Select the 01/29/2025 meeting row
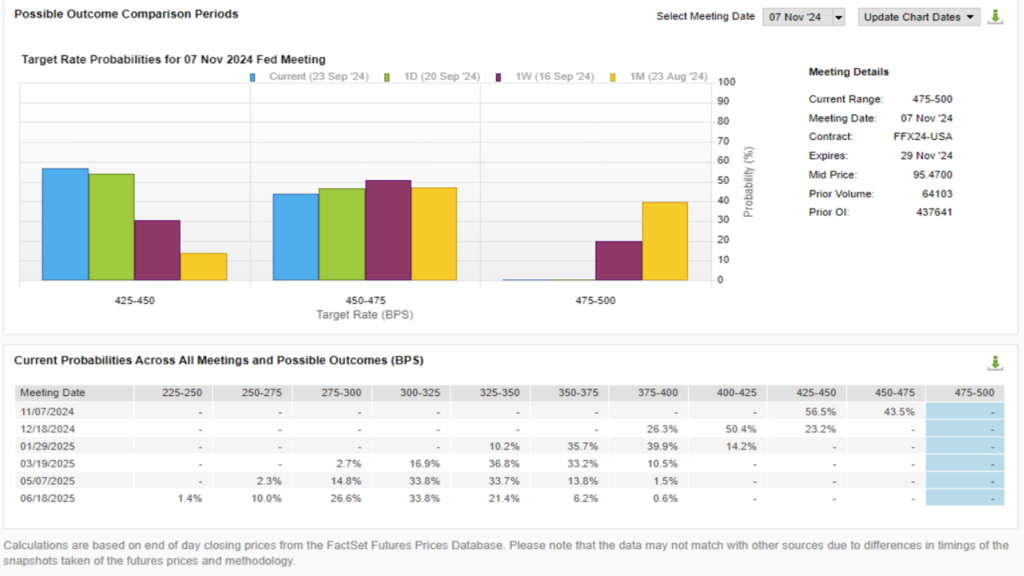 tap(509, 447)
